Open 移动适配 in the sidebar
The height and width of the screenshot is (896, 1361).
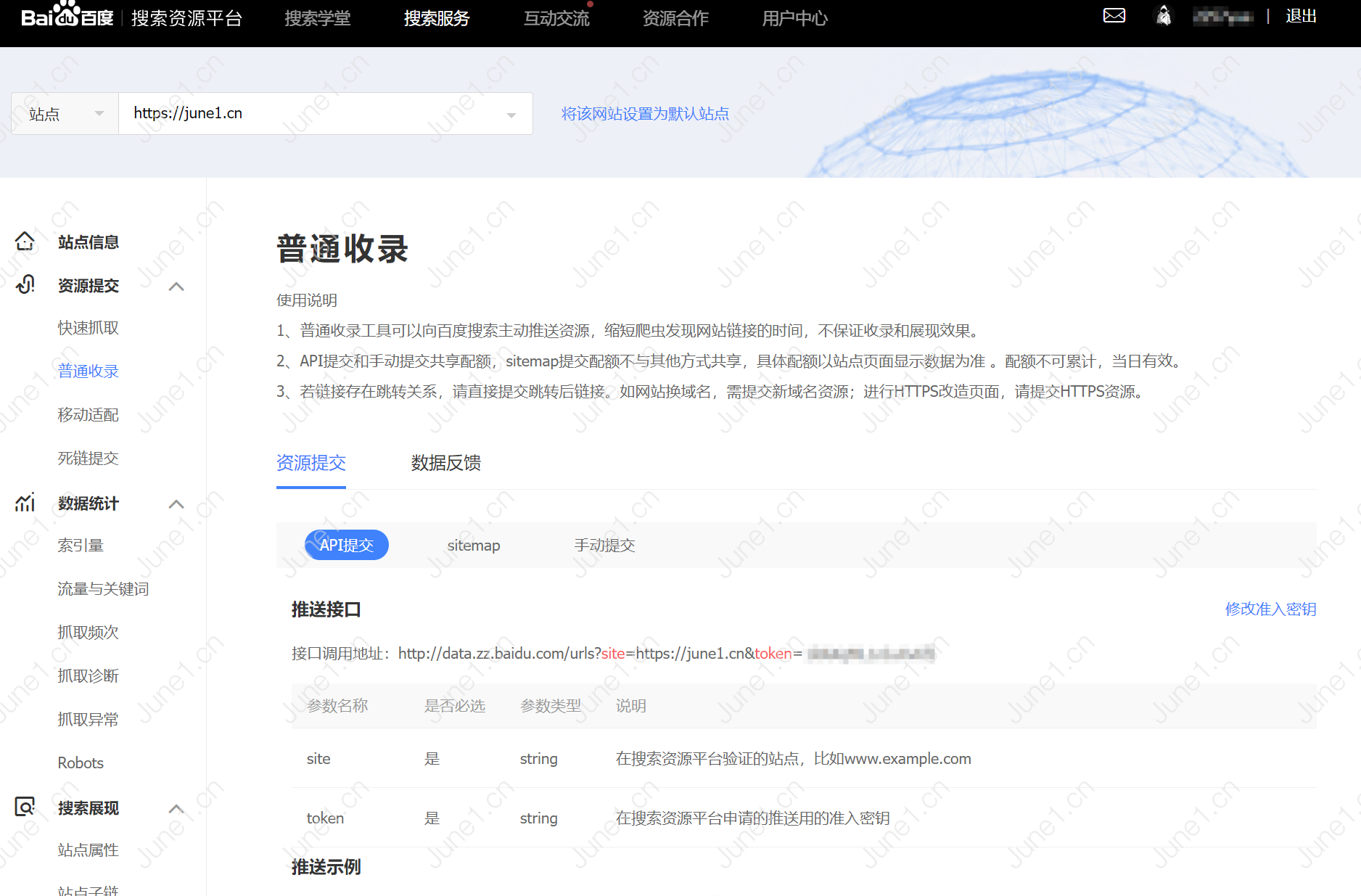(89, 415)
